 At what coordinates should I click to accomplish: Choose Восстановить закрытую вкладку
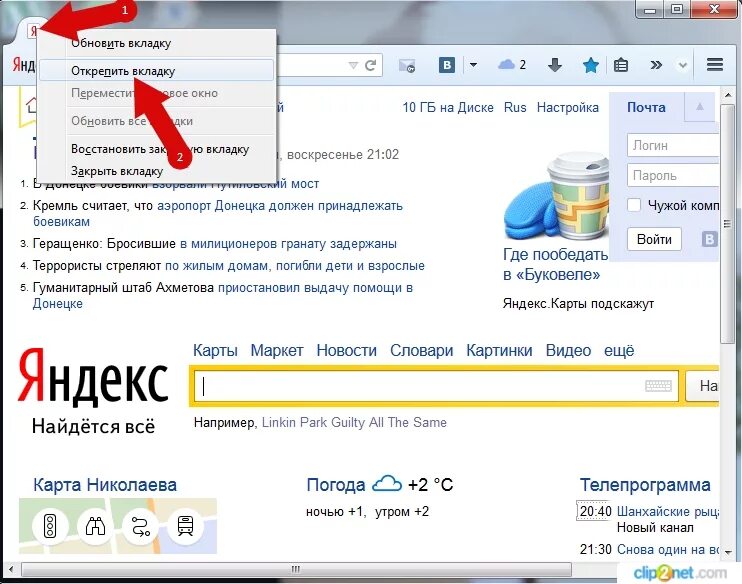(157, 149)
